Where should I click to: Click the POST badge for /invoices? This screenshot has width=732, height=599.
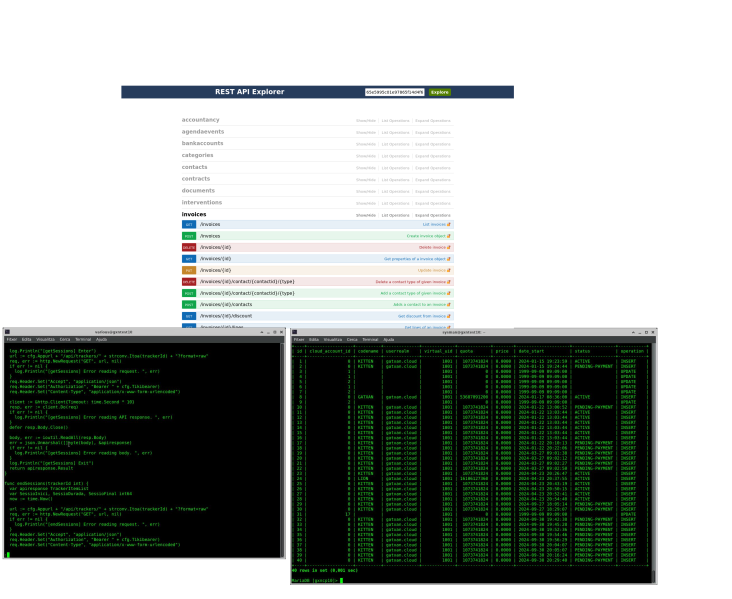pos(189,236)
